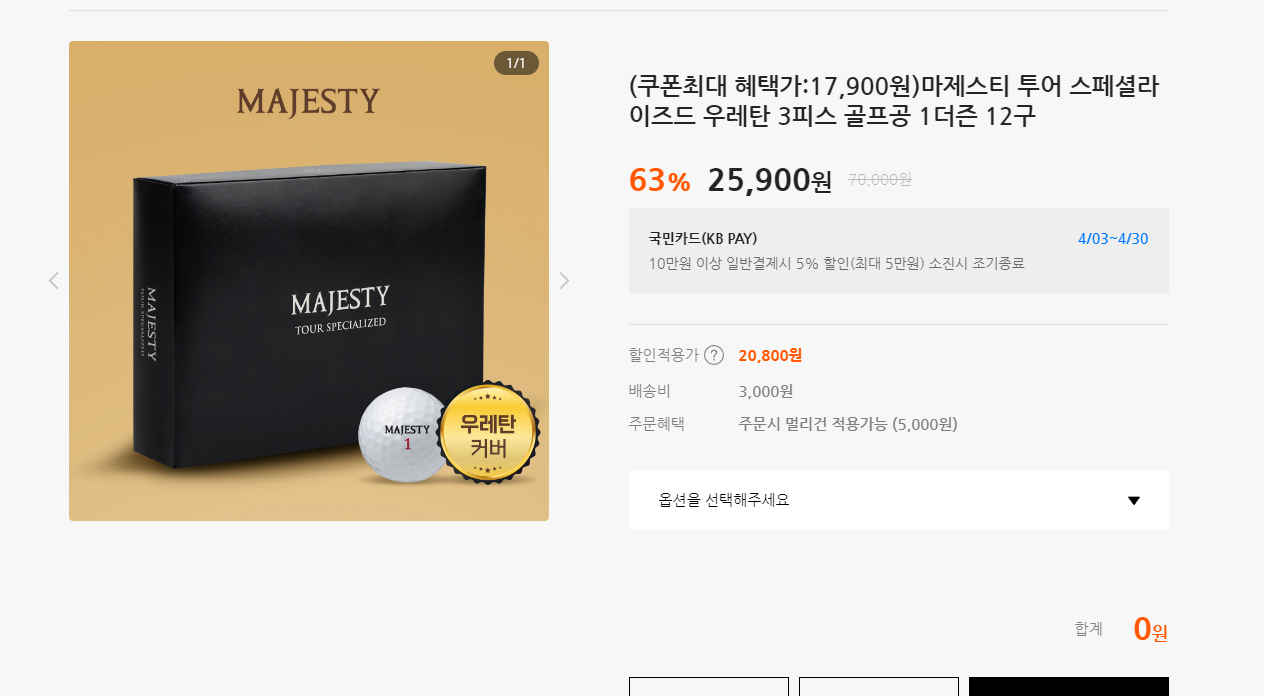Screen dimensions: 1264x696
Task: Click the black triangle arrow of option selector
Action: (1134, 501)
